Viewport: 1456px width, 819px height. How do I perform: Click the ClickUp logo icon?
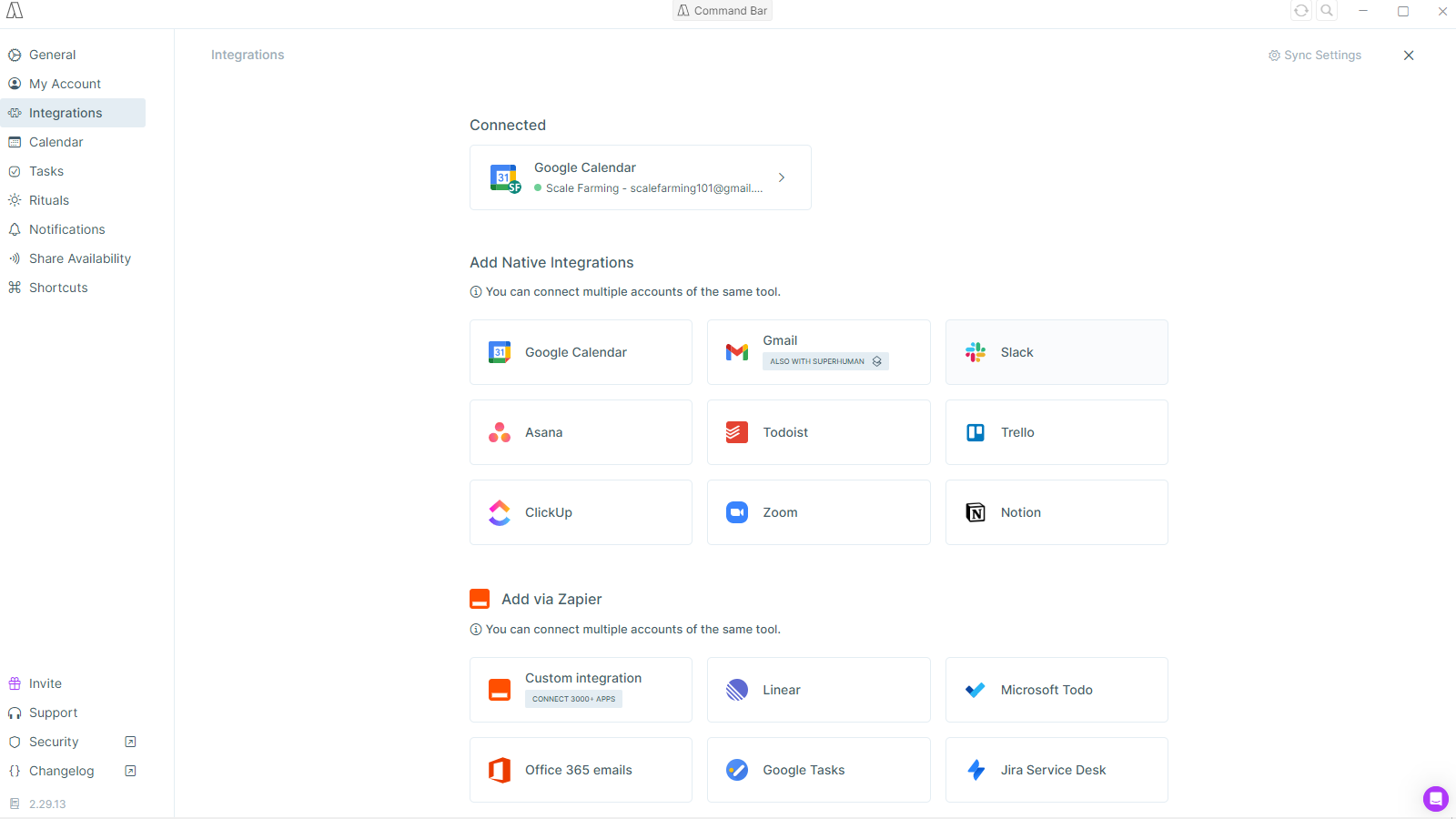[500, 512]
